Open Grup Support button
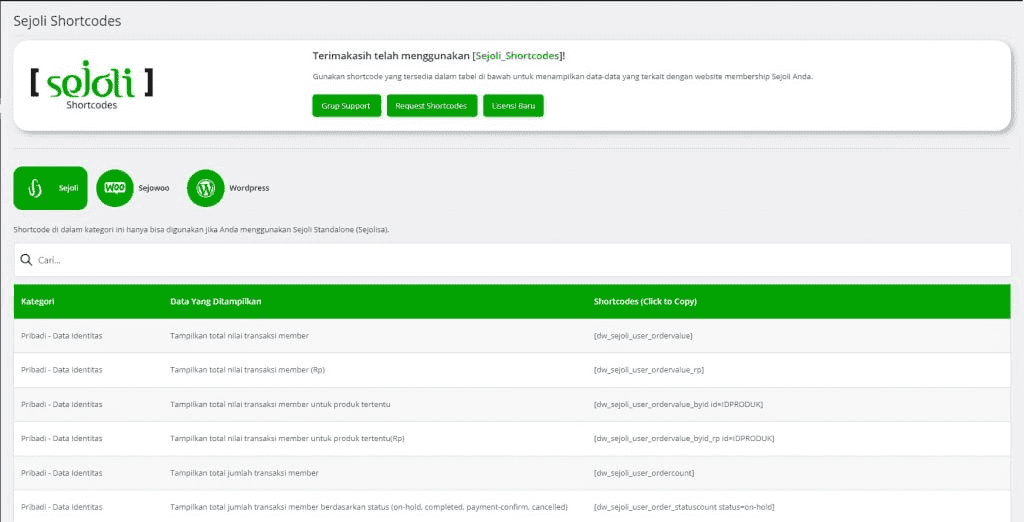The height and width of the screenshot is (522, 1024). point(346,106)
